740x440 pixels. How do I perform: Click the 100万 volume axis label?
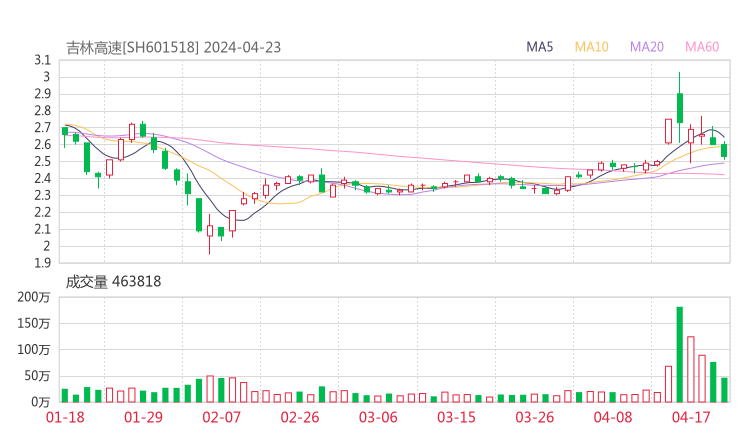pos(34,350)
